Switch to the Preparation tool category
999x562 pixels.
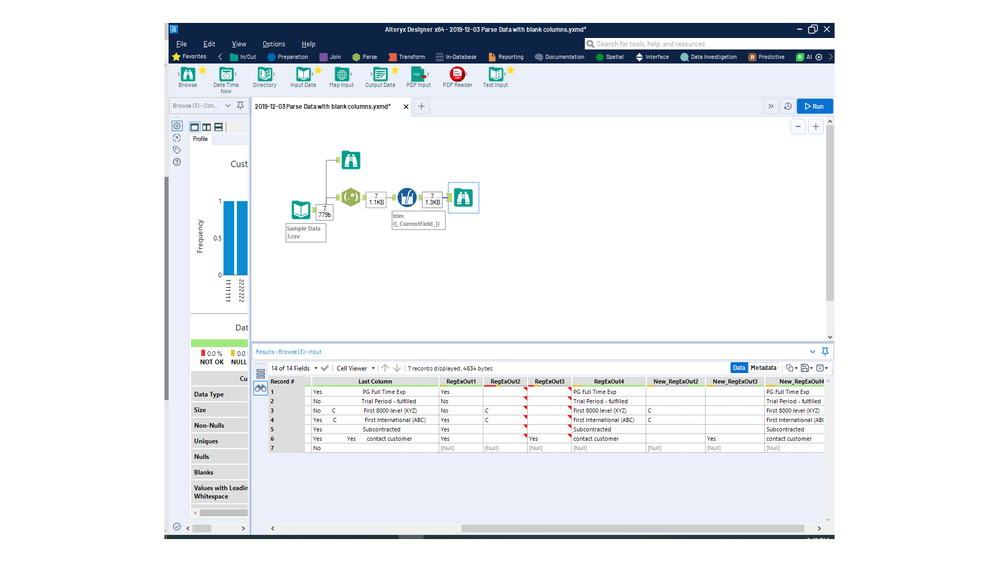(x=287, y=57)
